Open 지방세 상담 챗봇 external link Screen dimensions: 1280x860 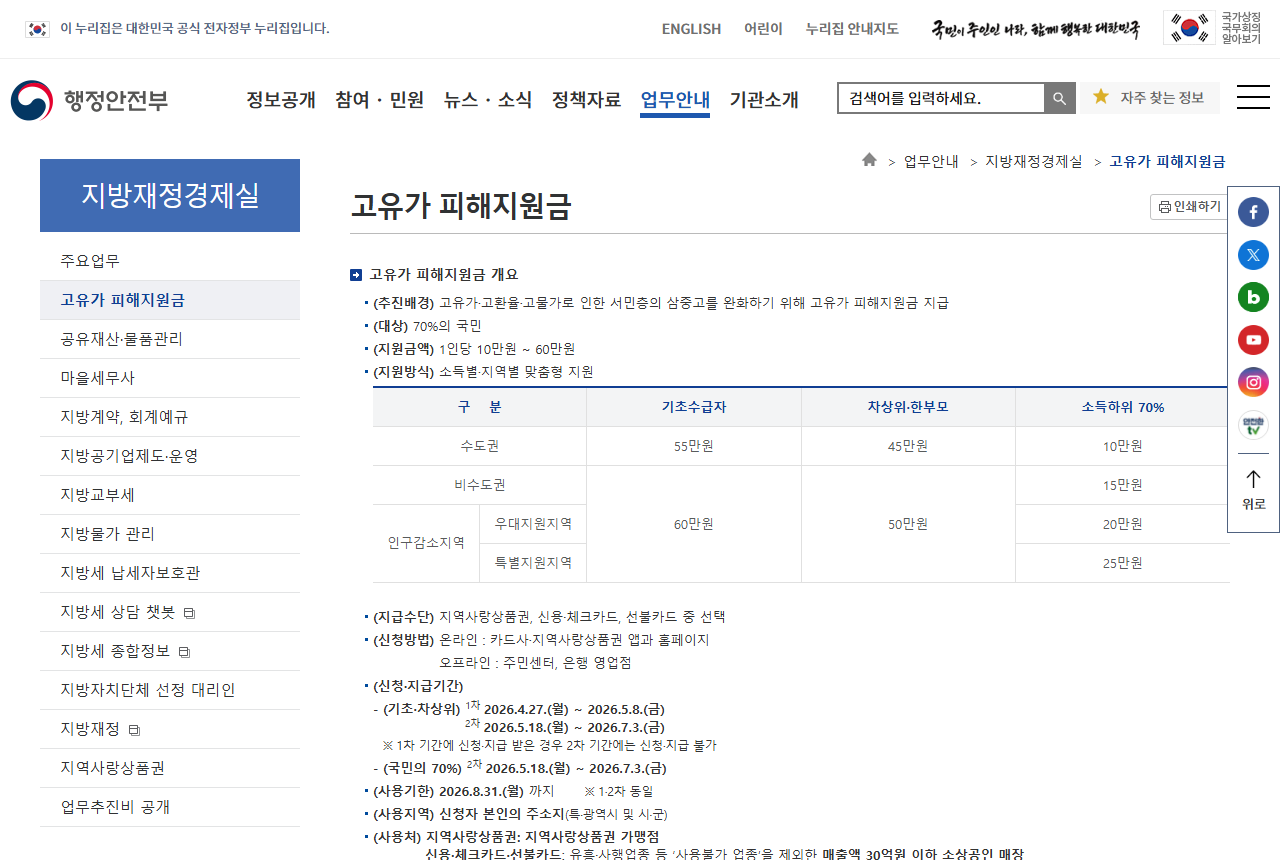tap(170, 612)
